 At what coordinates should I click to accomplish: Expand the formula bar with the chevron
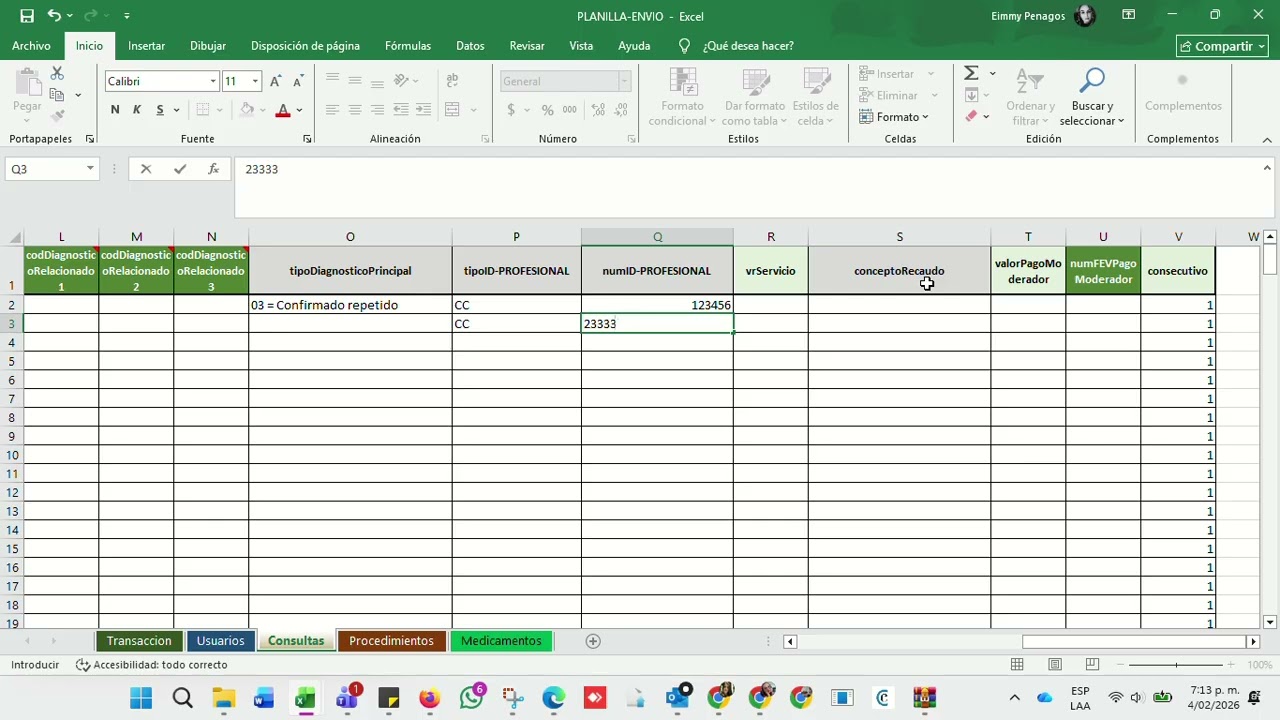point(1267,168)
